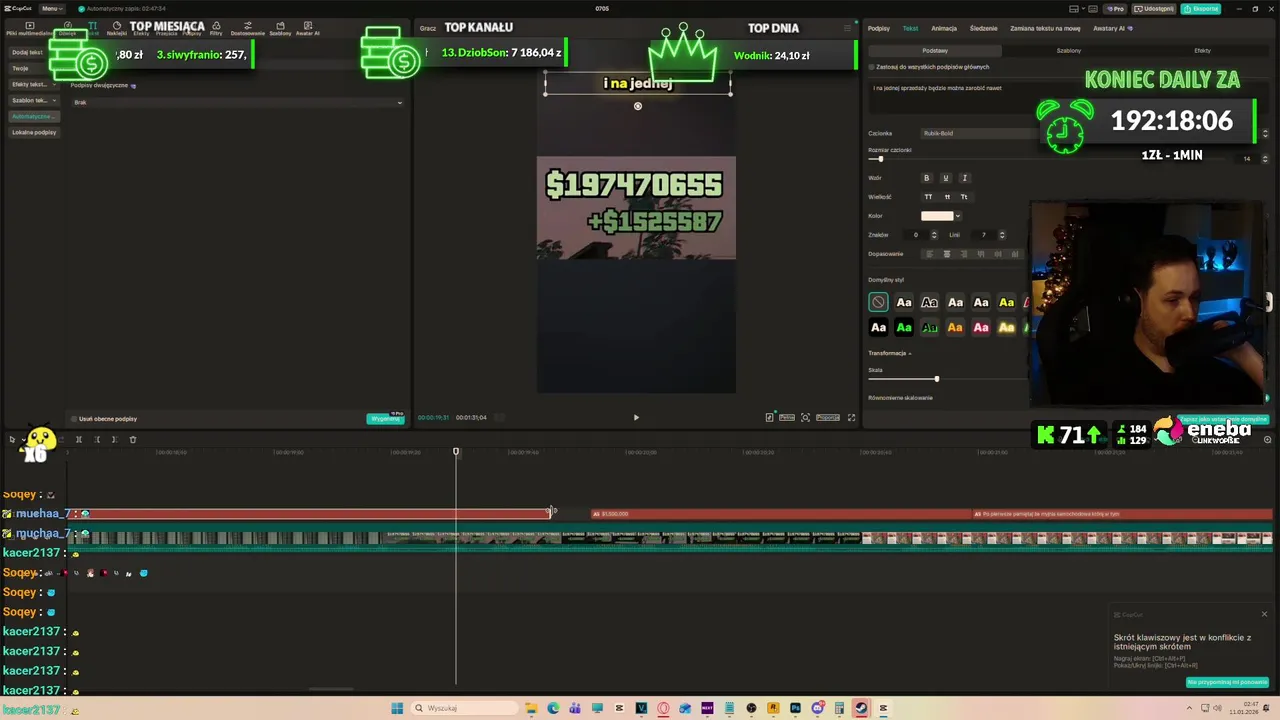Click the Wygeneruj generate button

(385, 418)
